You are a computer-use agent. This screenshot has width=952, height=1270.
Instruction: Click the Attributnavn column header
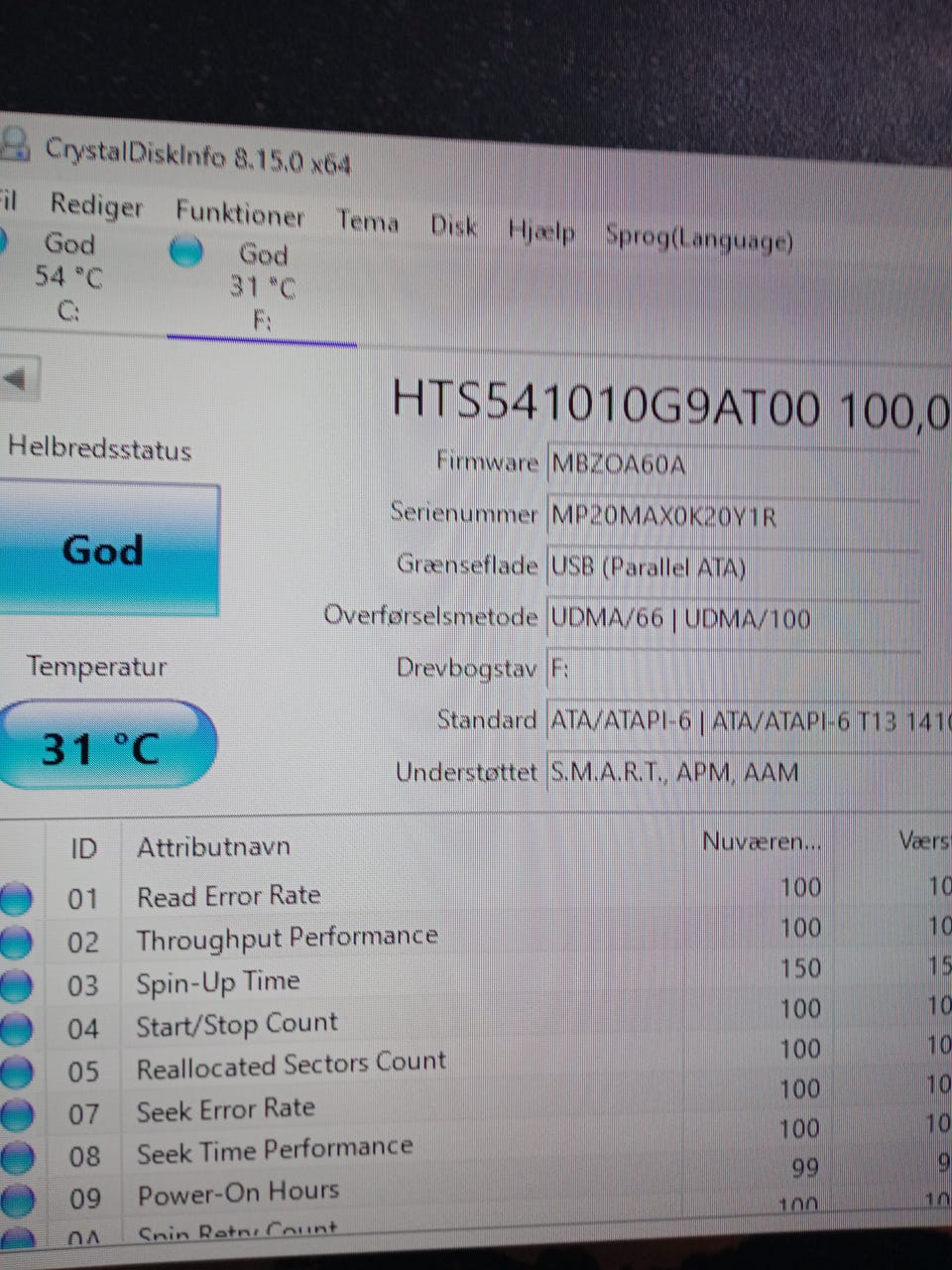pyautogui.click(x=213, y=846)
